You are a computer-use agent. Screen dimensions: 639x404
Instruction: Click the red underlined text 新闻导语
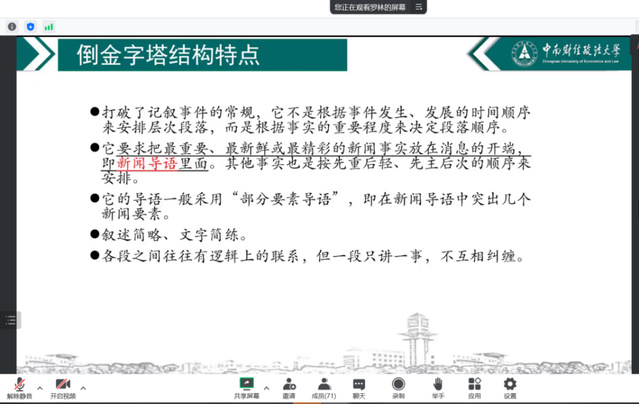[x=147, y=163]
